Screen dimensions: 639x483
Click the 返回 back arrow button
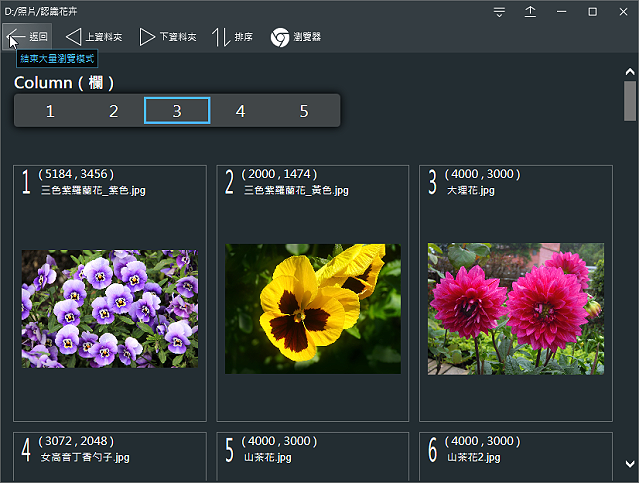point(27,37)
